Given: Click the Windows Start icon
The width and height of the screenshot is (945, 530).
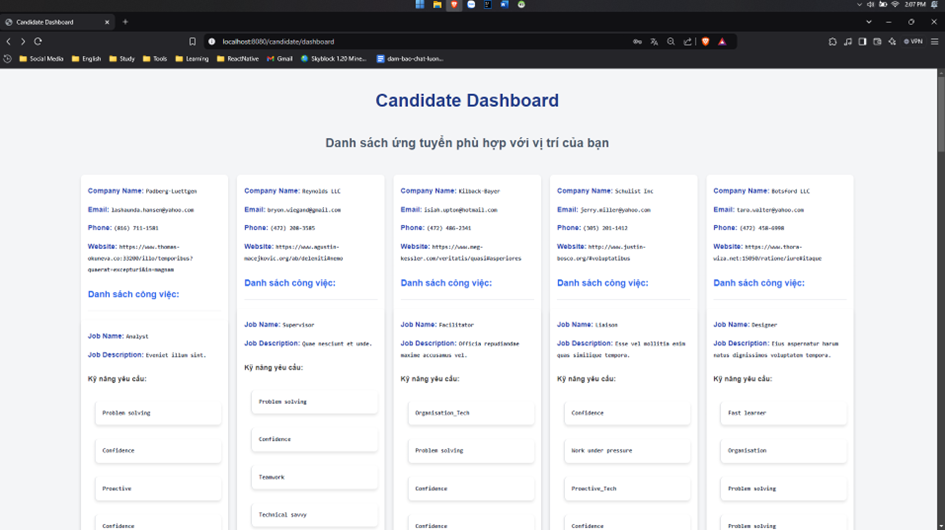Looking at the screenshot, I should (x=419, y=4).
